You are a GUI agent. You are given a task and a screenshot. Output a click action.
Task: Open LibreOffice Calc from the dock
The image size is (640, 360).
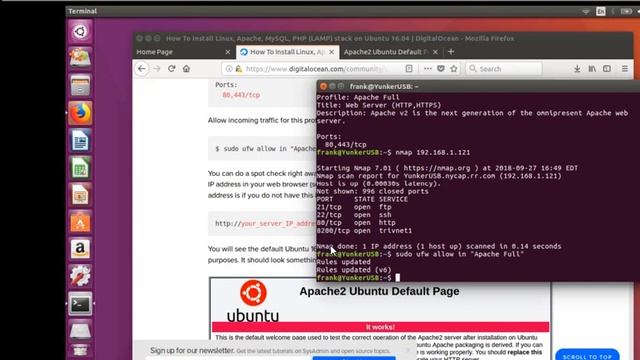80,168
